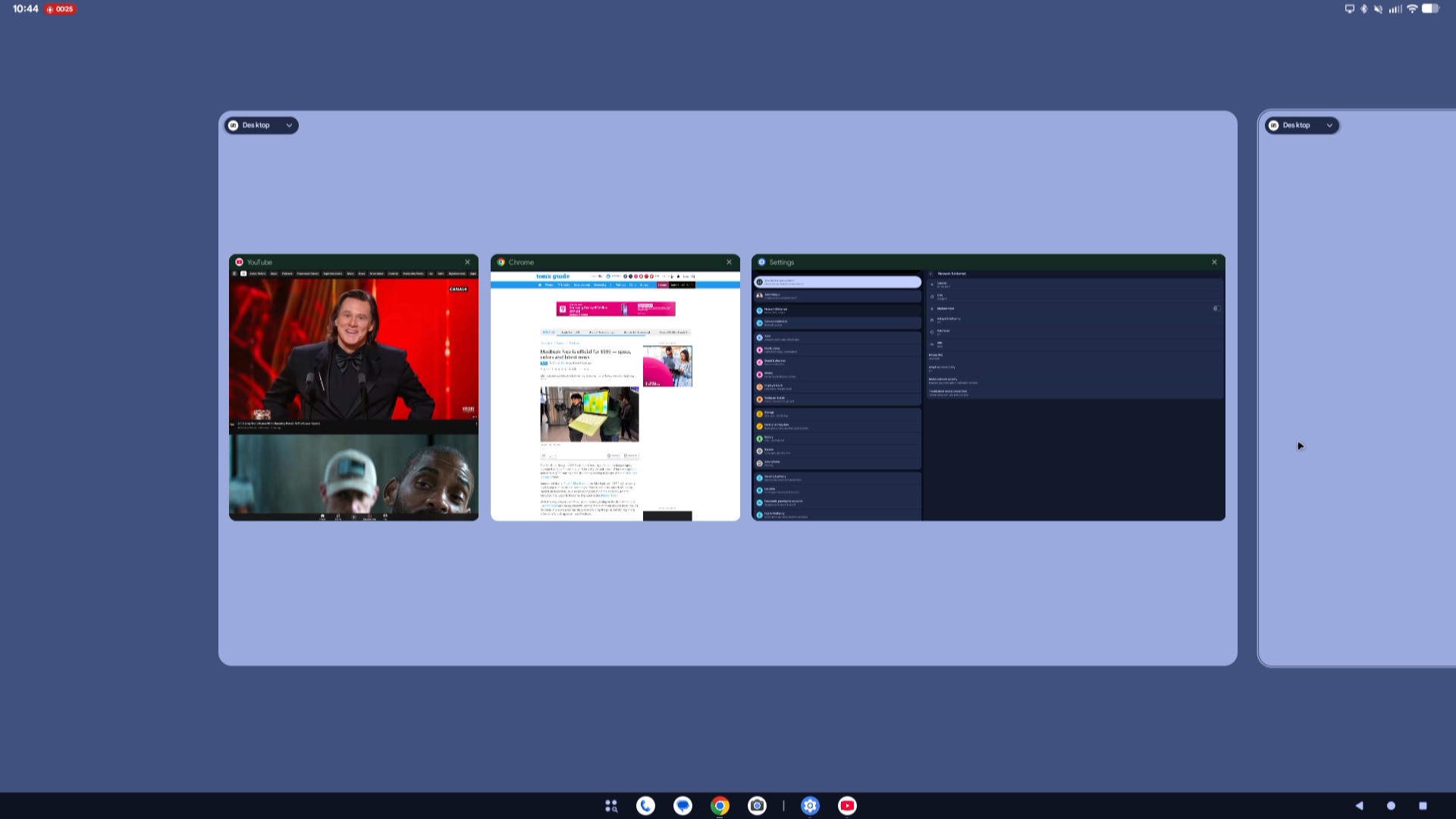Open the app launcher grid on the taskbar
This screenshot has width=1456, height=819.
coord(611,806)
